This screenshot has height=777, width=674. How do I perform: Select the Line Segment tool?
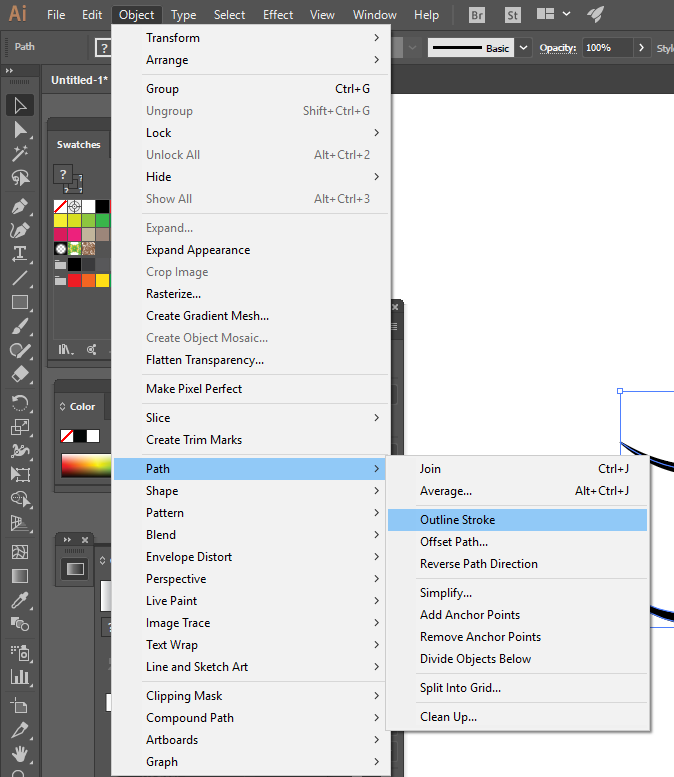point(20,278)
